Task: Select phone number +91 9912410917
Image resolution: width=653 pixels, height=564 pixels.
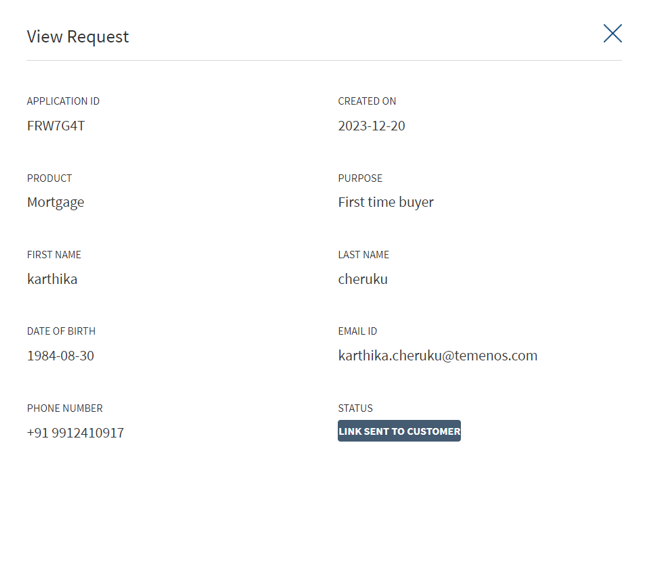Action: [x=75, y=433]
